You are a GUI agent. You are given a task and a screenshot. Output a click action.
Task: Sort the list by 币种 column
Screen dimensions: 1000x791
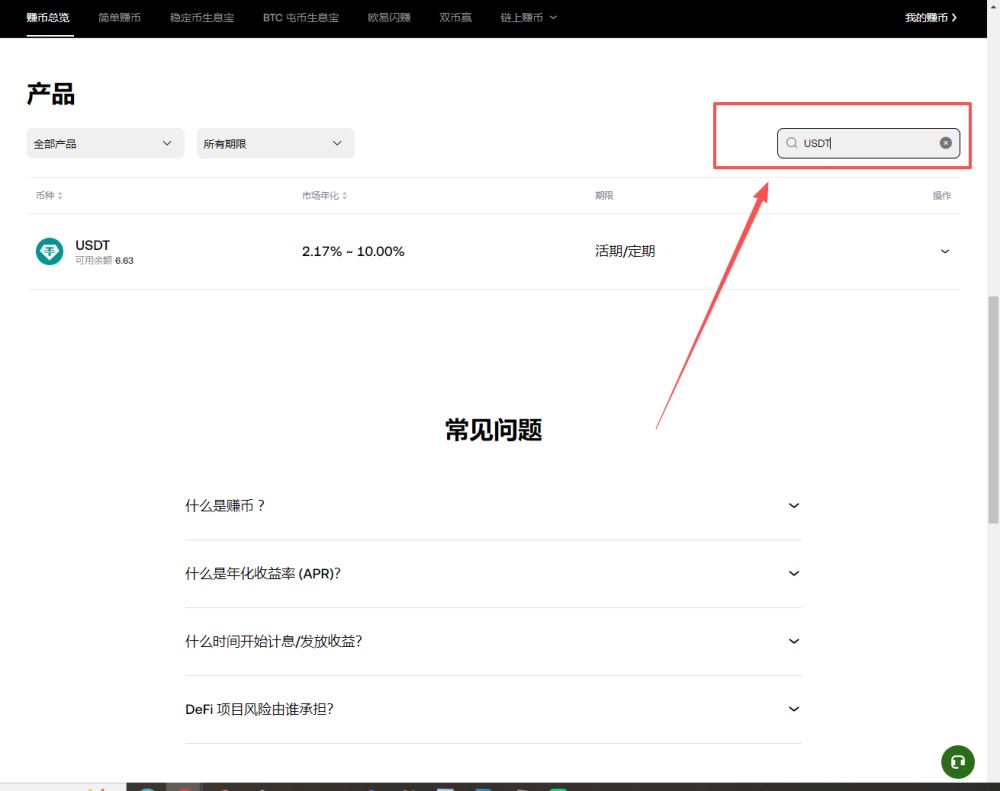click(x=49, y=195)
